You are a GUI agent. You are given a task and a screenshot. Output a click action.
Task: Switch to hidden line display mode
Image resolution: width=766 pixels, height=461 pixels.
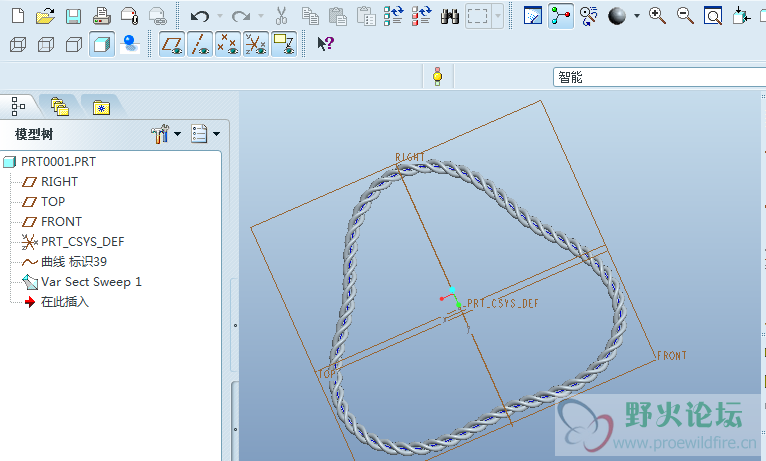46,45
